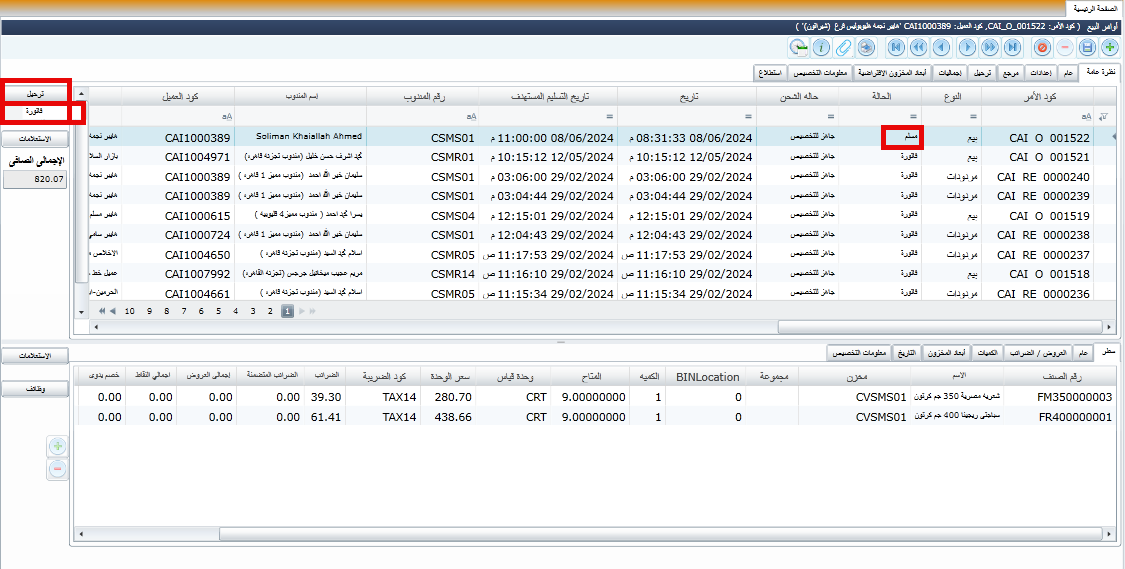
Task: Click the save floppy disk icon
Action: (x=1087, y=47)
